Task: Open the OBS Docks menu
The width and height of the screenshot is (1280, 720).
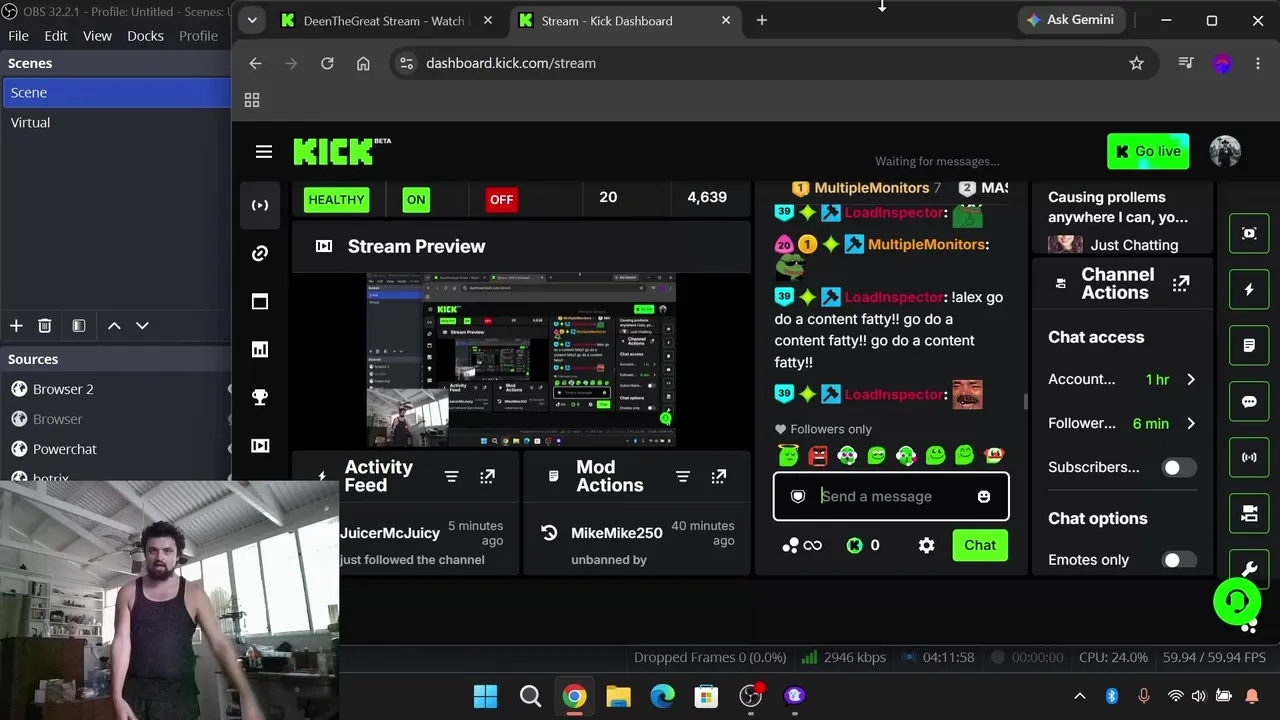Action: coord(145,35)
